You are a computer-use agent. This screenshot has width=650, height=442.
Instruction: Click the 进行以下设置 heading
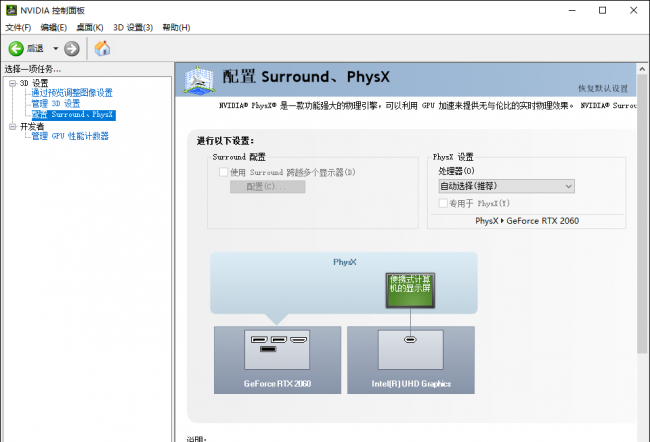tap(225, 141)
